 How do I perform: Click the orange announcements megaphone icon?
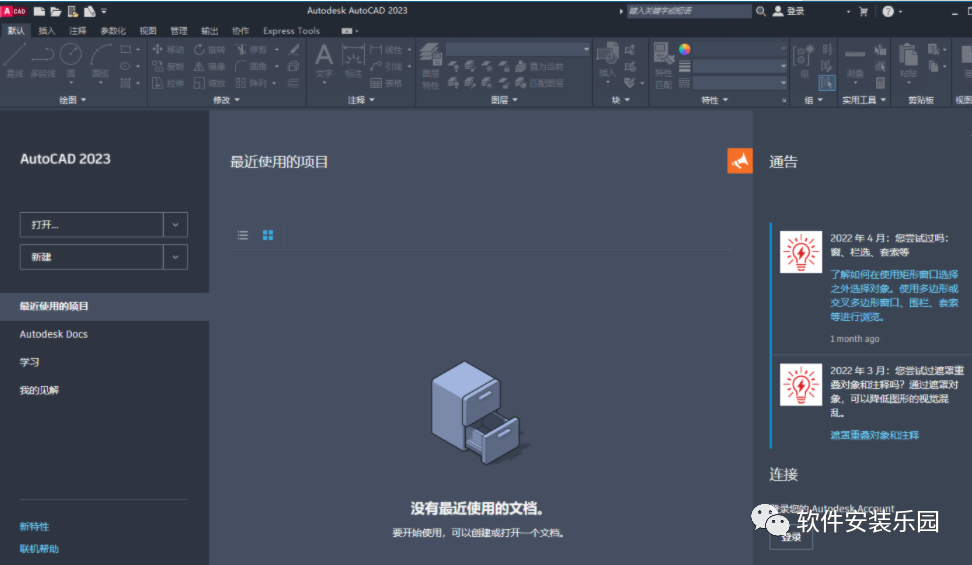click(740, 161)
